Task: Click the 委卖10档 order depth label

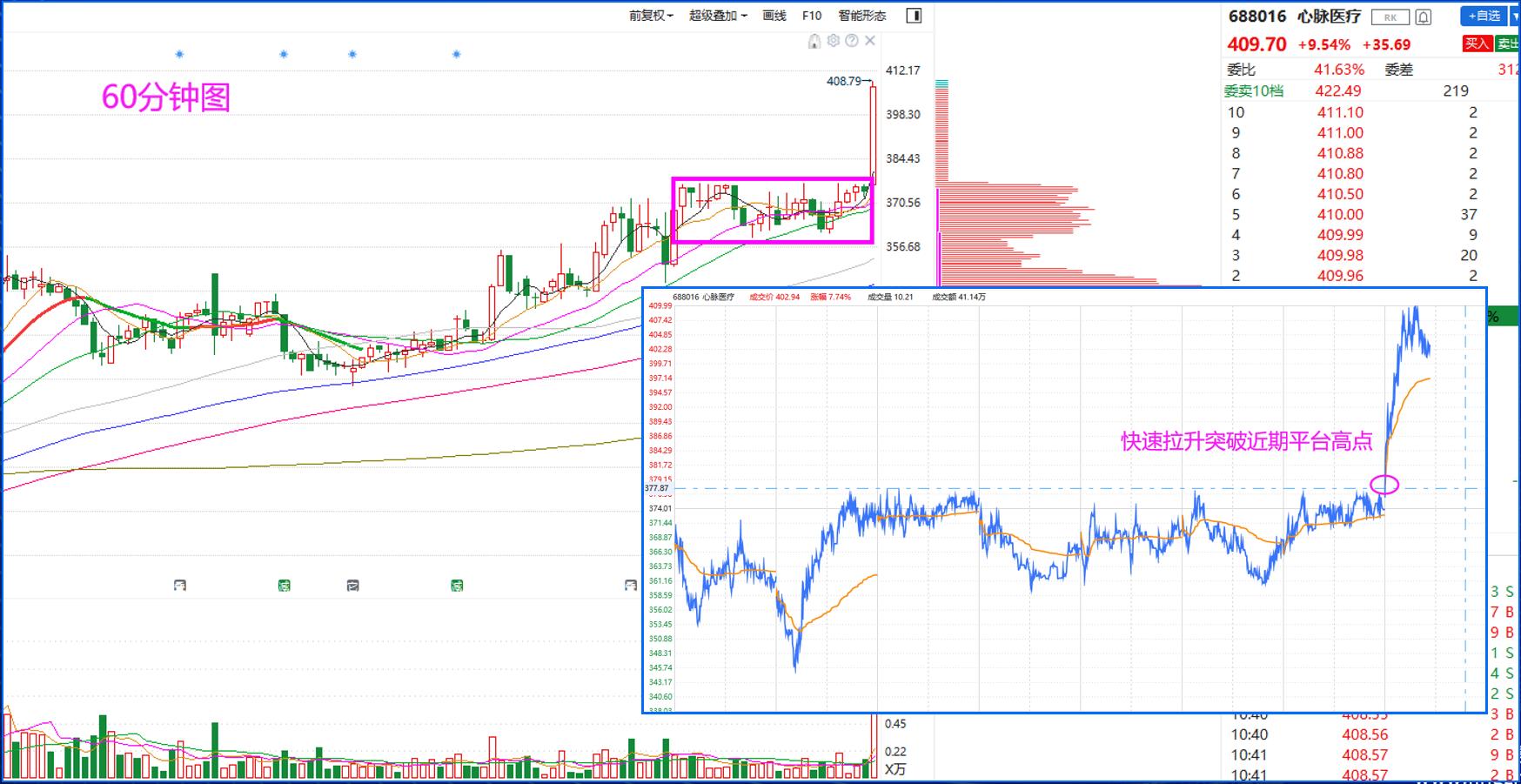Action: [1253, 90]
